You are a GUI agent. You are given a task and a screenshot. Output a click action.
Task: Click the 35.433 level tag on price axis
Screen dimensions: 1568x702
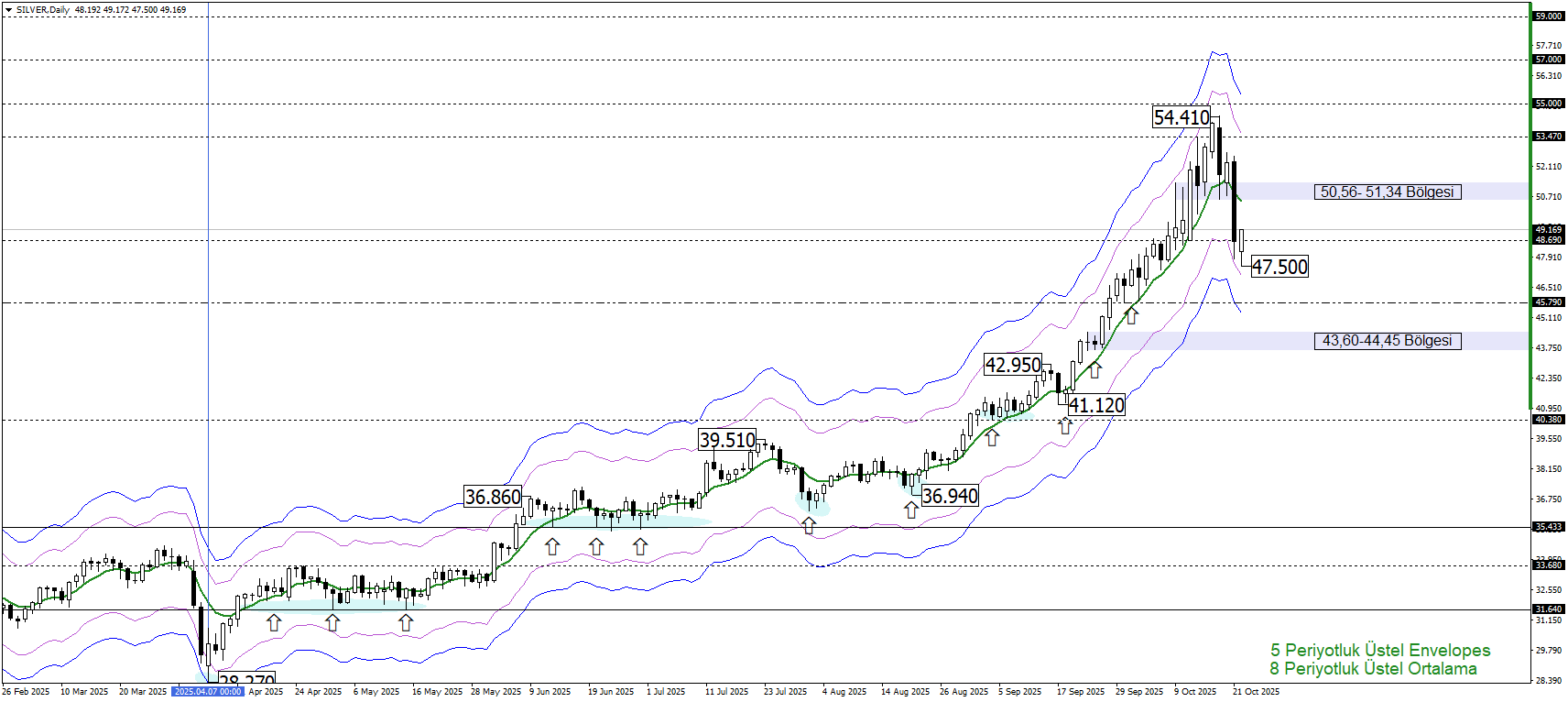point(1549,527)
